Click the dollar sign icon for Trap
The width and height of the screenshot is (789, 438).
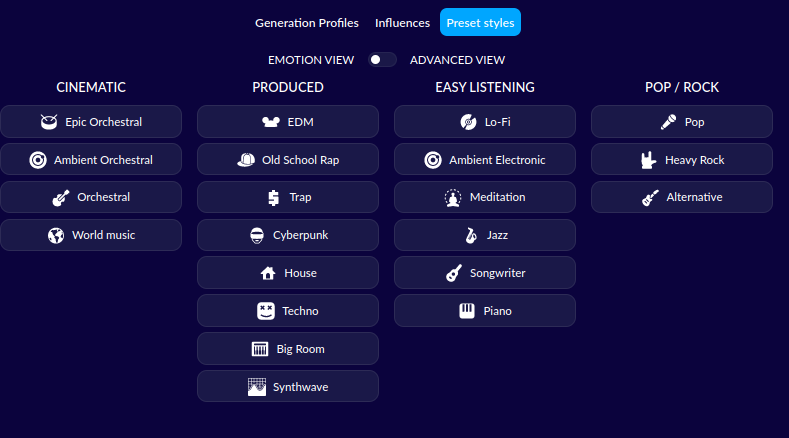click(x=273, y=197)
